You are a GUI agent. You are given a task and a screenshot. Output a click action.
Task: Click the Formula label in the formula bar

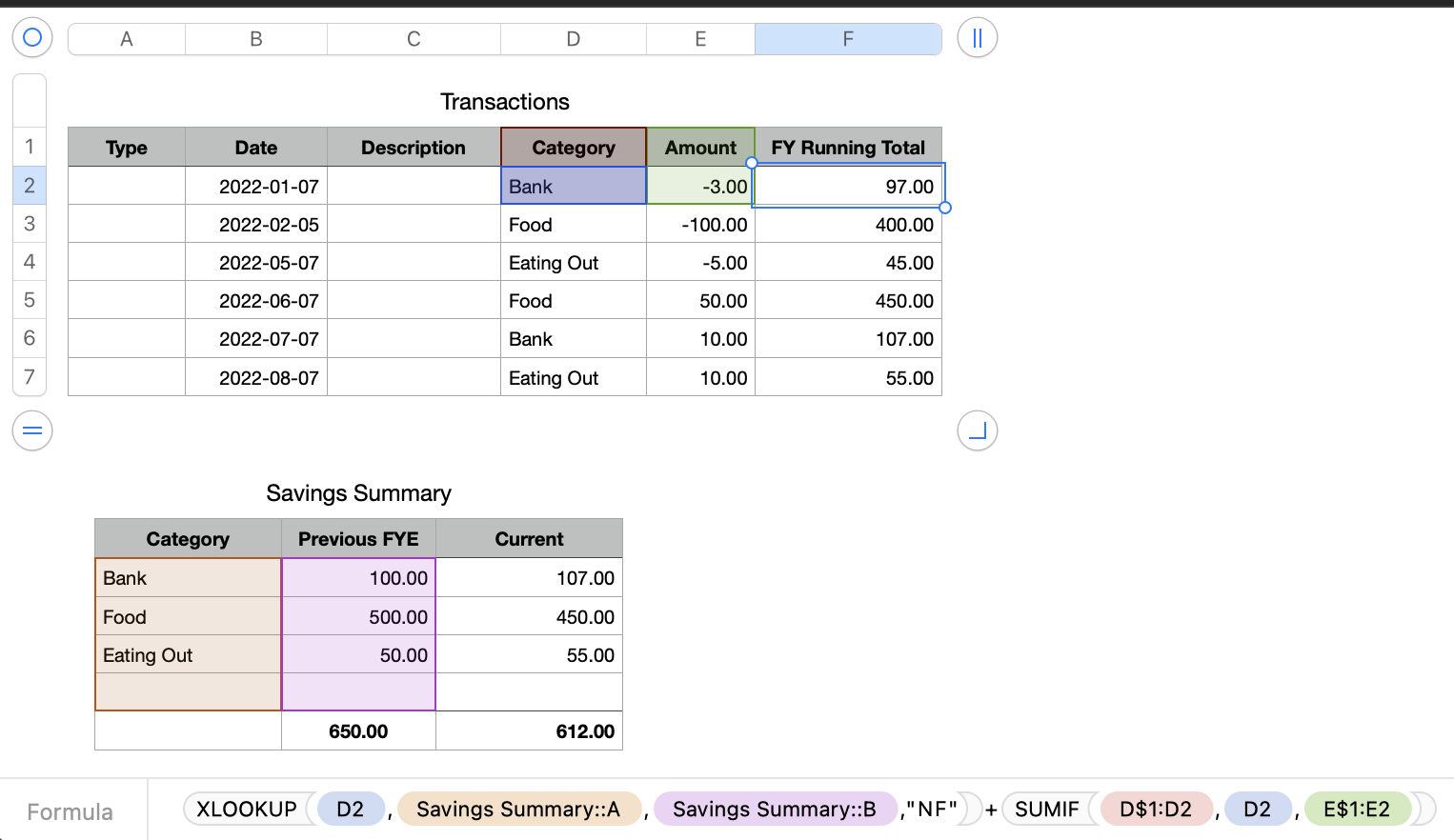coord(70,811)
